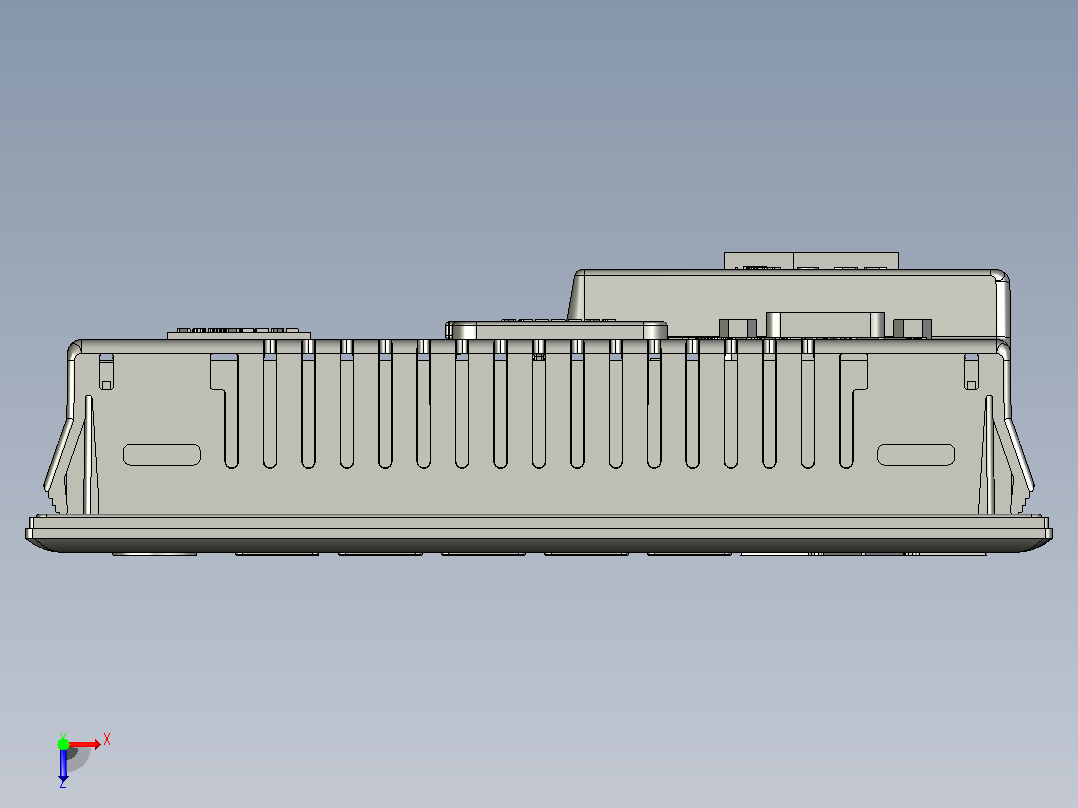
Task: Click the red X axis arrow of the triad
Action: 85,744
